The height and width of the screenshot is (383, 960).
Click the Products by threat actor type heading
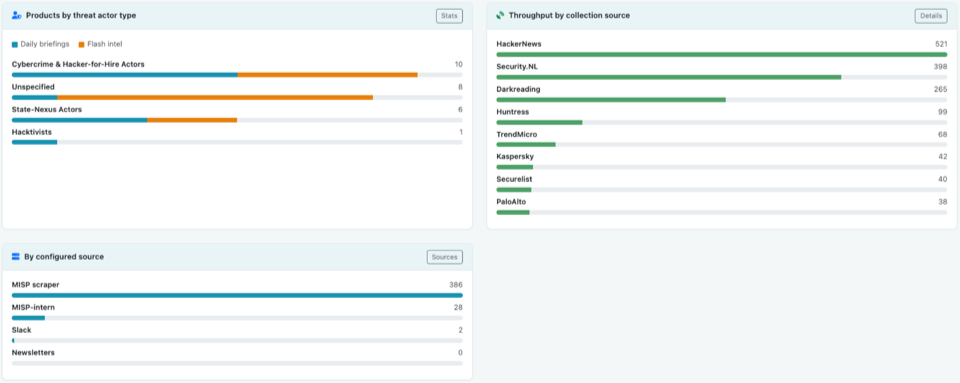pos(81,15)
